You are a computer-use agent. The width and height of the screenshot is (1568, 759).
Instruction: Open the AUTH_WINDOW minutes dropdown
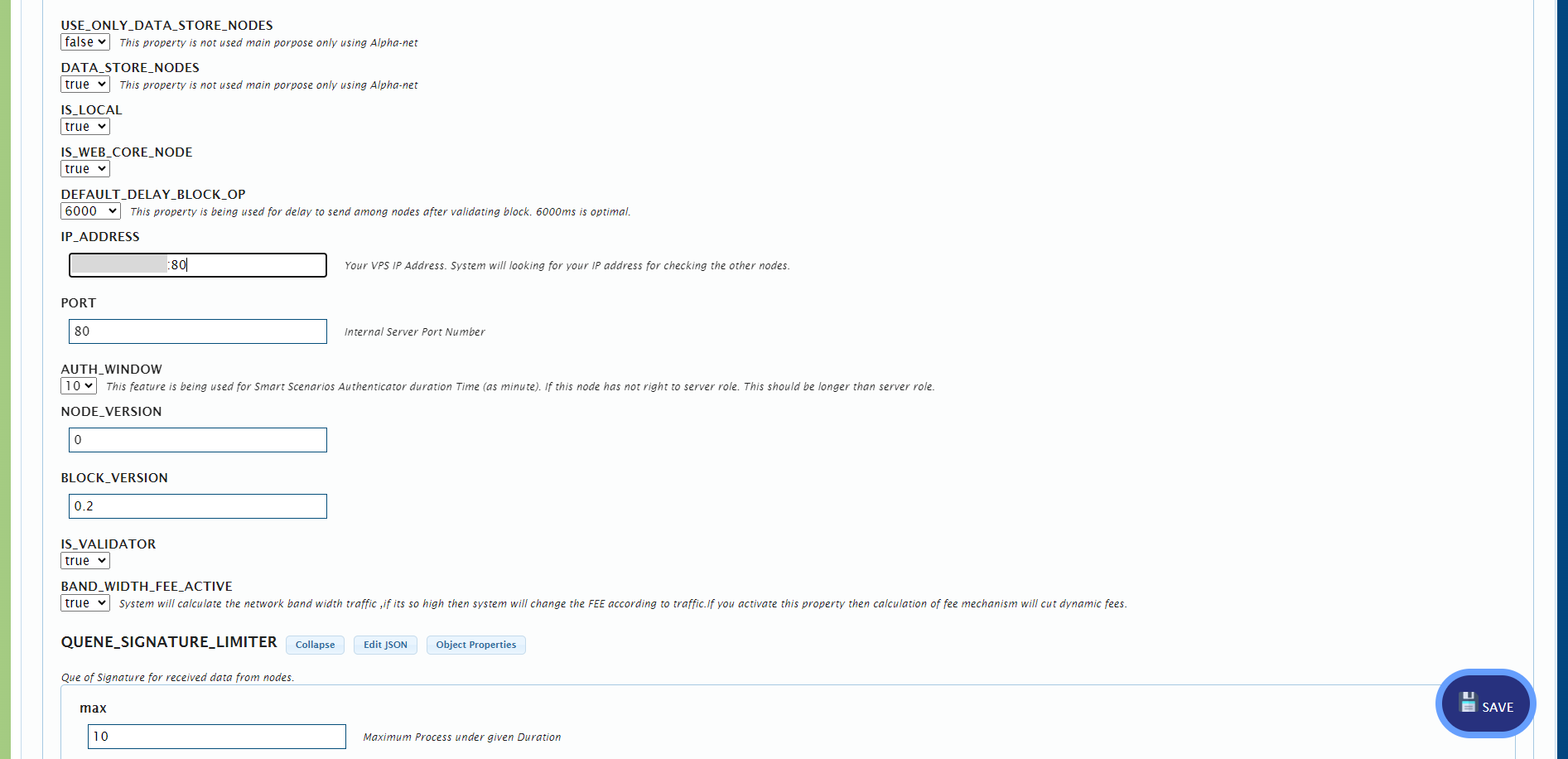click(79, 386)
